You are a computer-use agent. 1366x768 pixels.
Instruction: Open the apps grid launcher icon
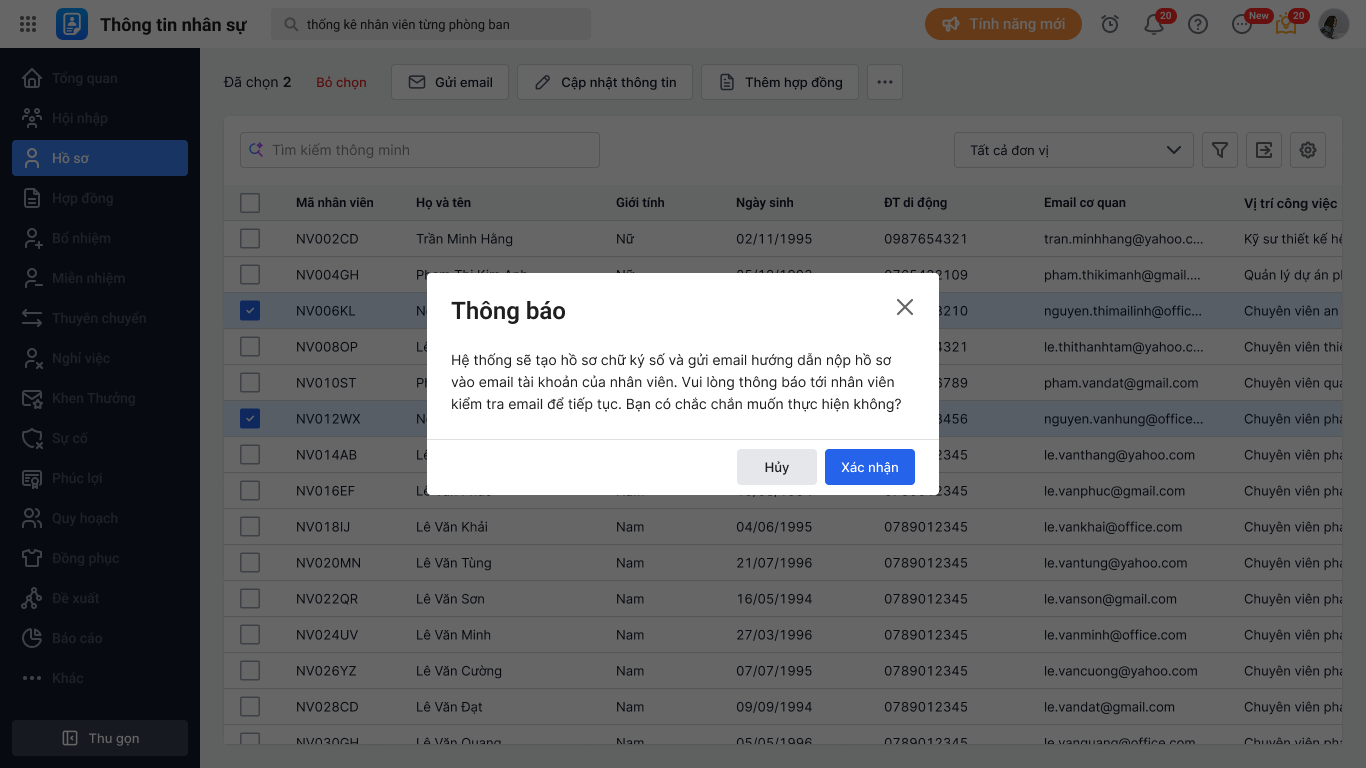point(28,24)
